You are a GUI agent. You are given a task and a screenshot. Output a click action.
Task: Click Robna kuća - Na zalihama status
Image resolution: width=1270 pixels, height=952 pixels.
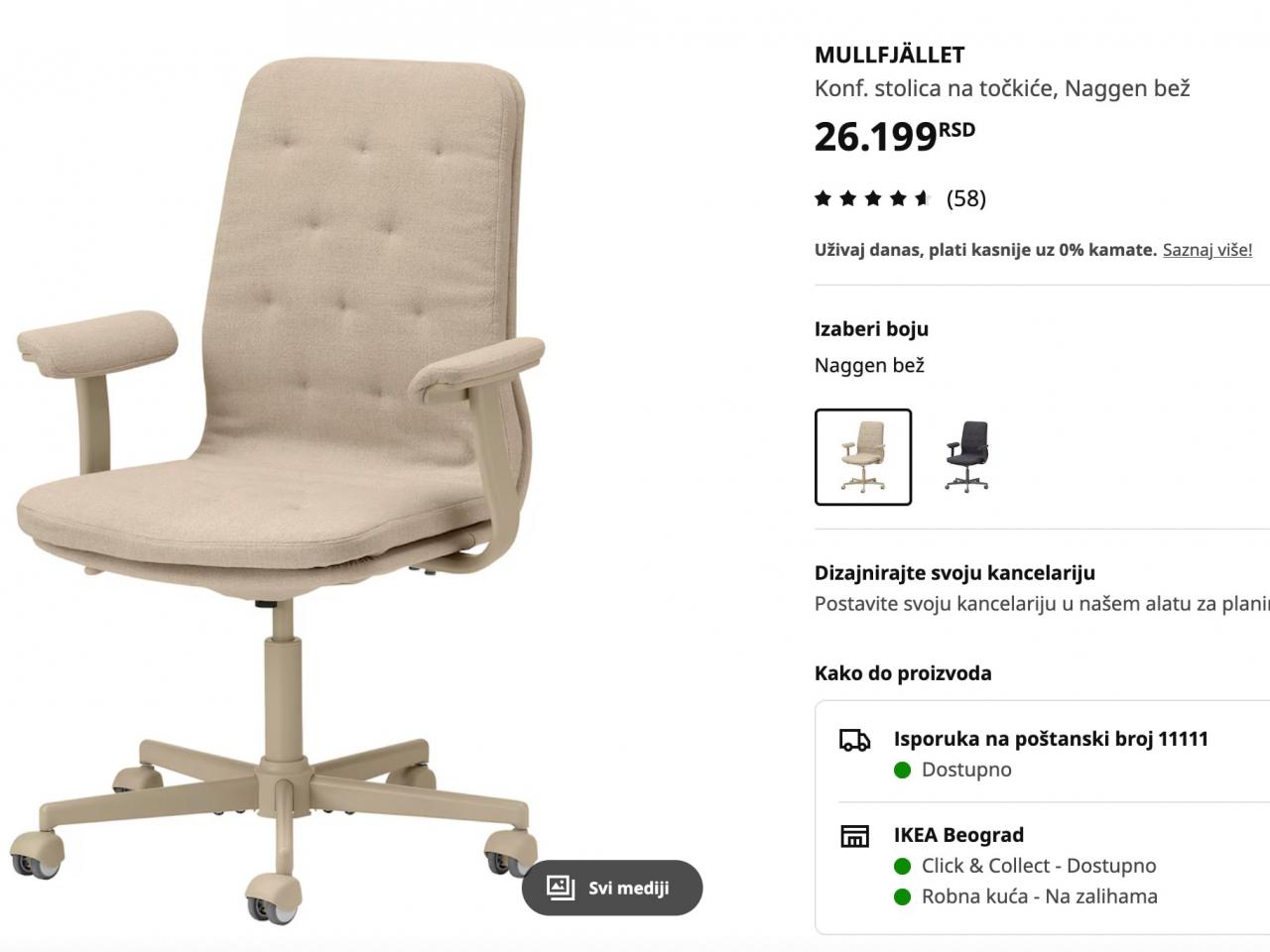[x=1040, y=896]
